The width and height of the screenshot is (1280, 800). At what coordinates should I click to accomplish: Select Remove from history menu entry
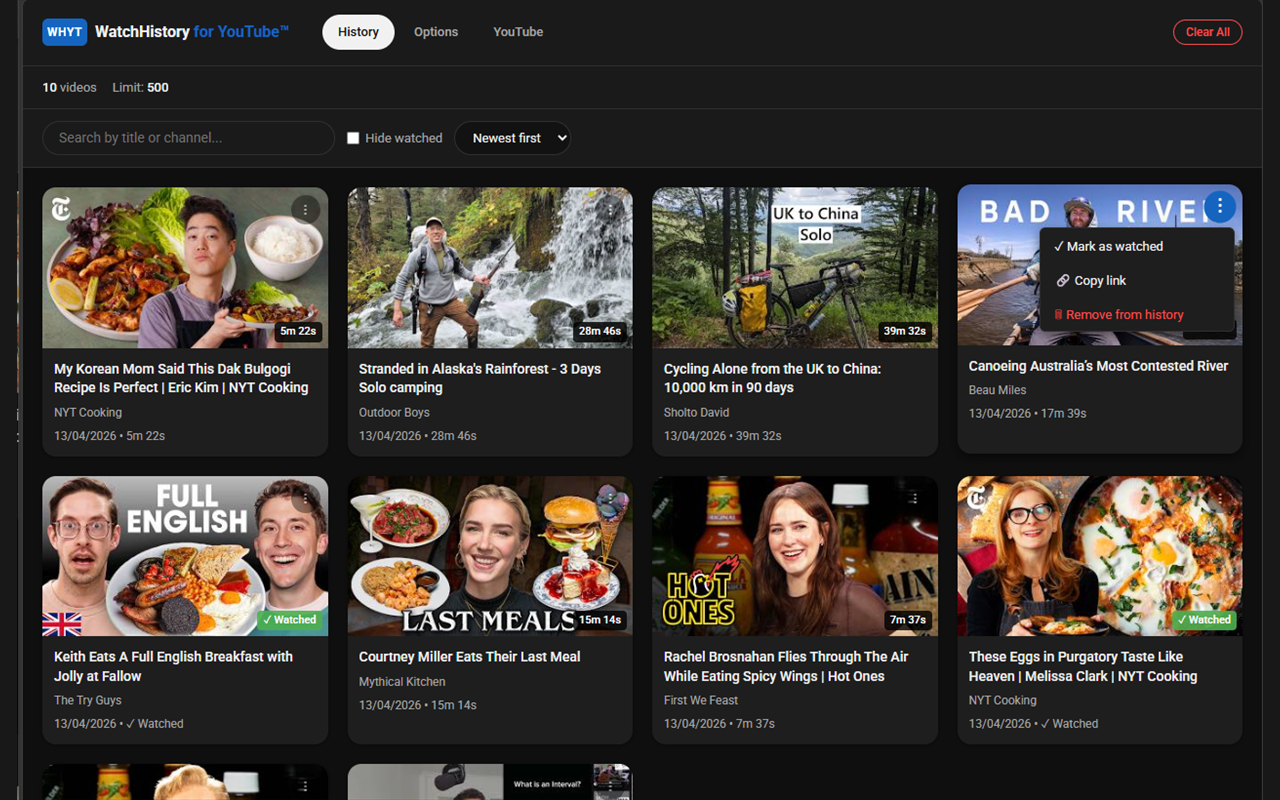pyautogui.click(x=1136, y=314)
